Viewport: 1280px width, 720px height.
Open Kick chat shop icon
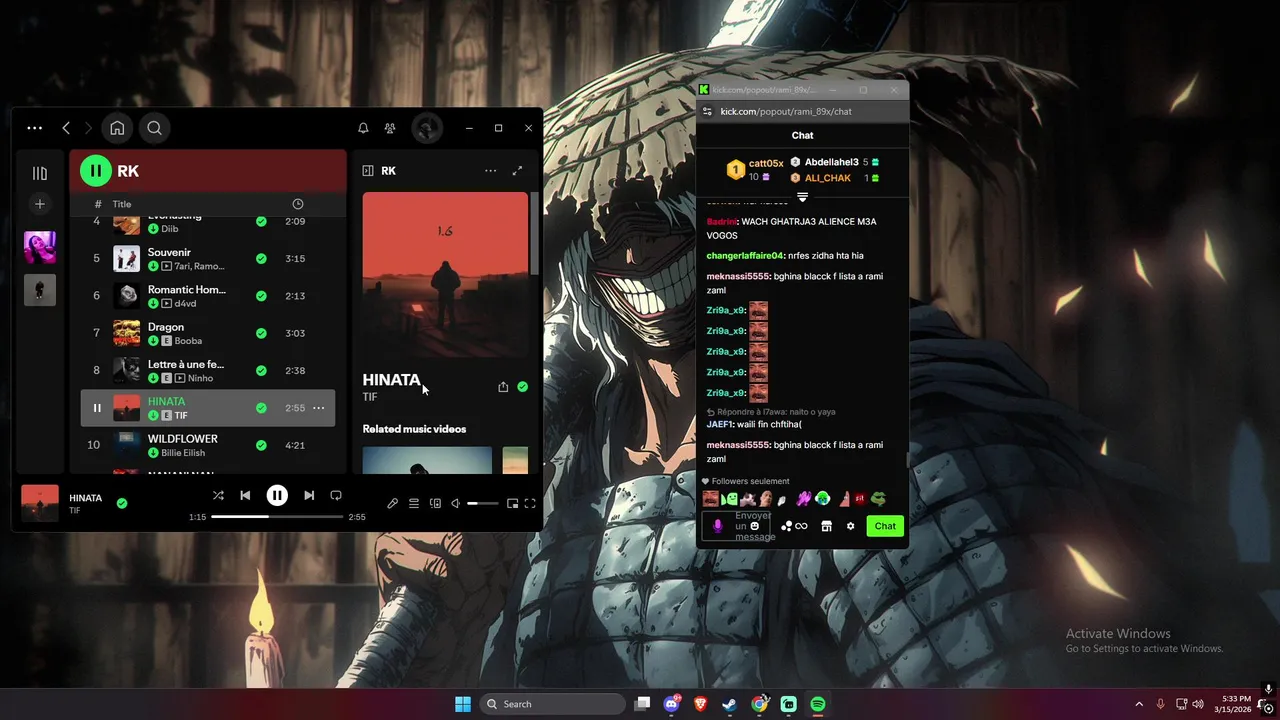(x=826, y=526)
